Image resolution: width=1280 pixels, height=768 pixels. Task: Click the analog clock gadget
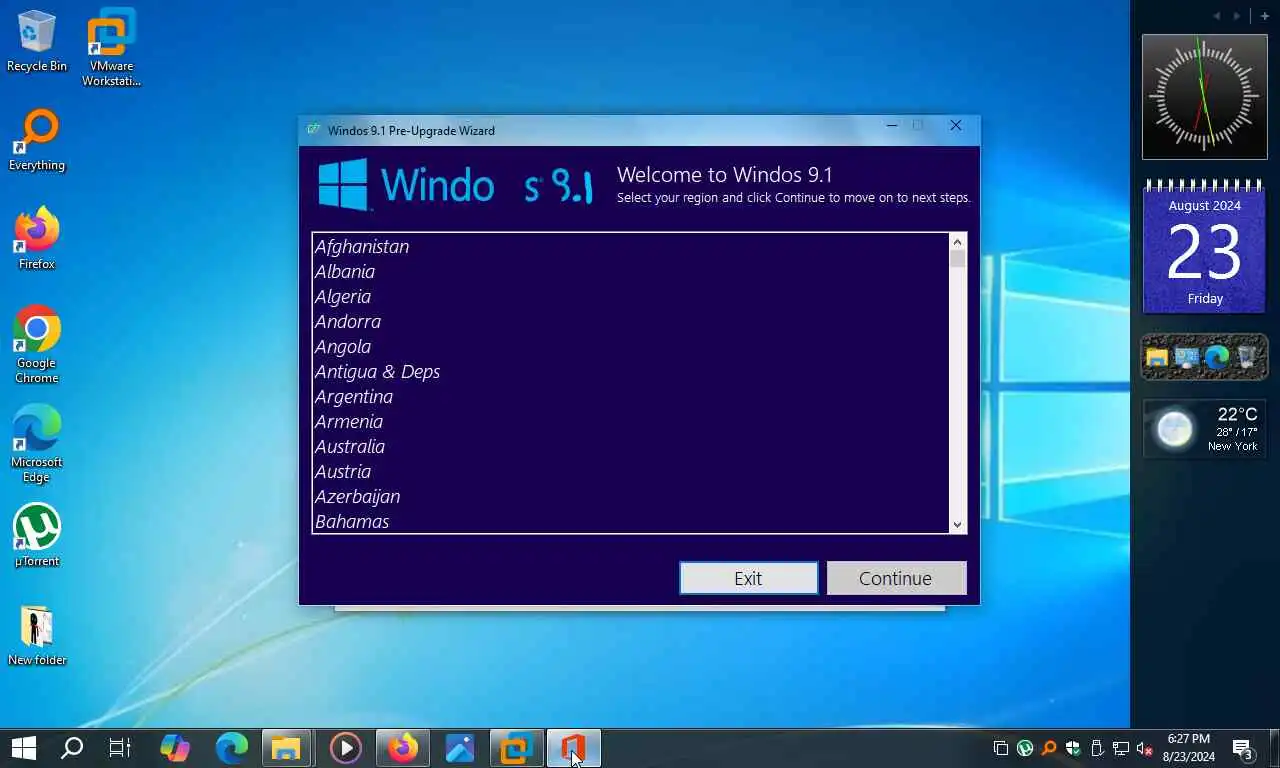pyautogui.click(x=1204, y=97)
